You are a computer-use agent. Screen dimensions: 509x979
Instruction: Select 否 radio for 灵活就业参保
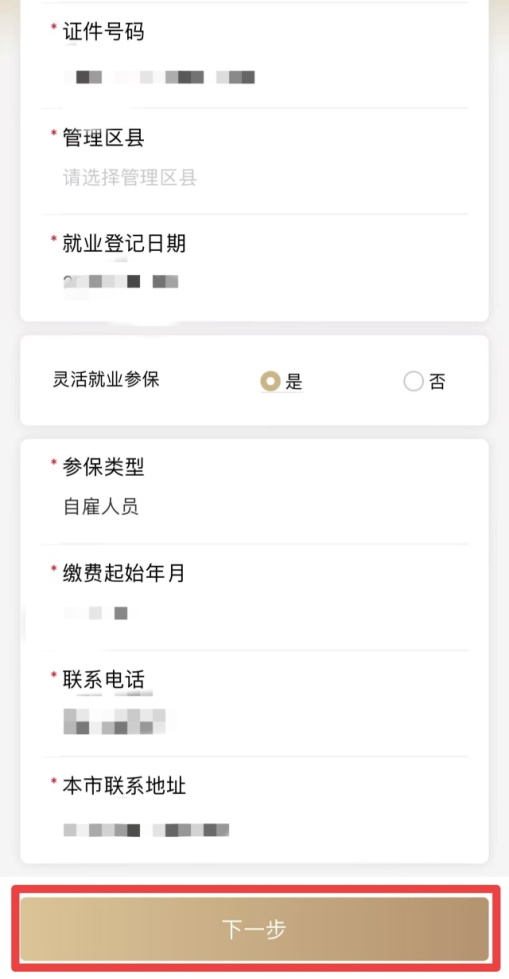(413, 381)
